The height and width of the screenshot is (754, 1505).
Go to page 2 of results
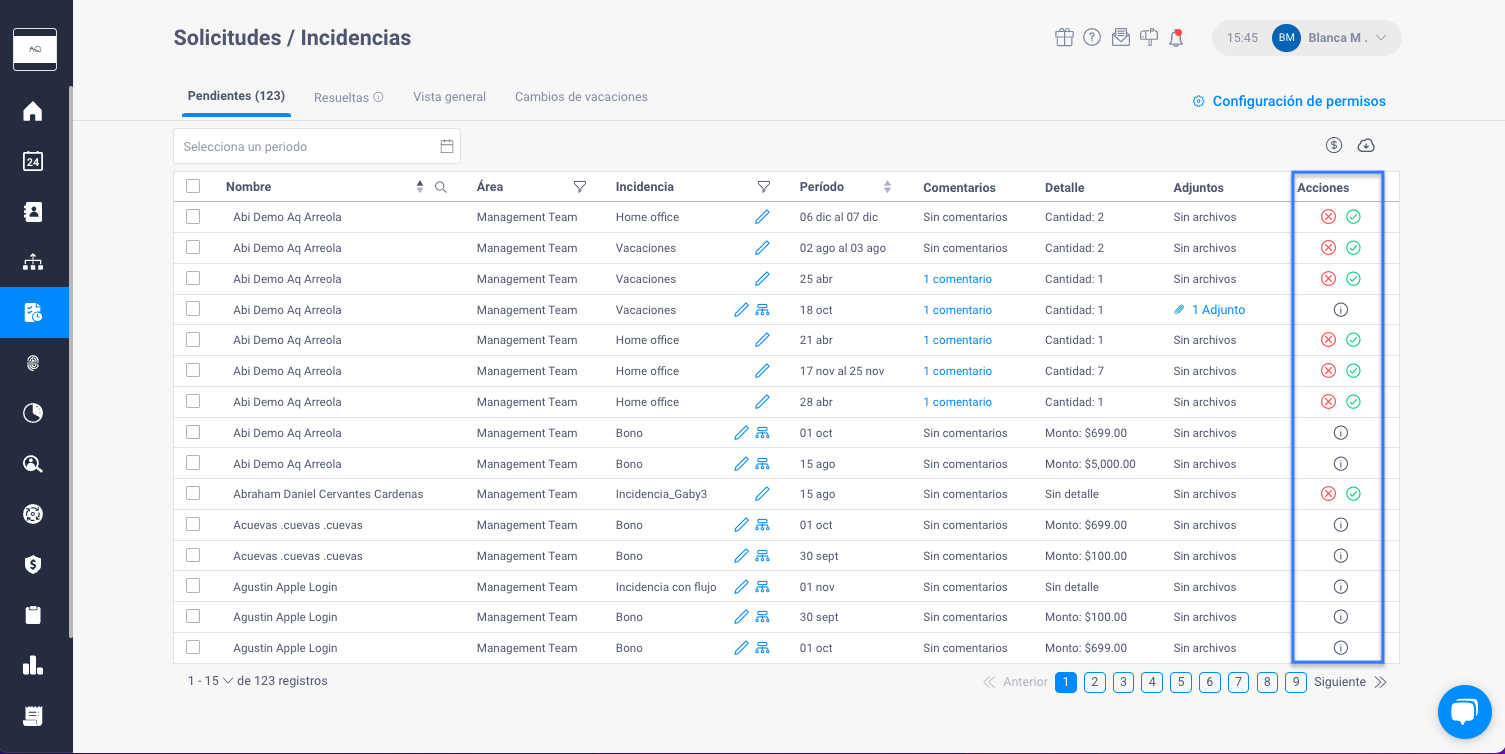(1095, 682)
